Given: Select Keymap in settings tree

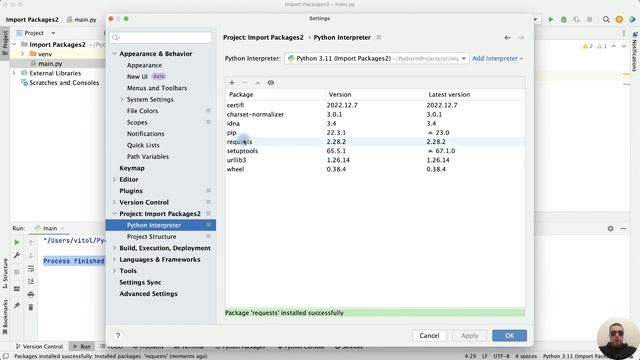Looking at the screenshot, I should 132,168.
